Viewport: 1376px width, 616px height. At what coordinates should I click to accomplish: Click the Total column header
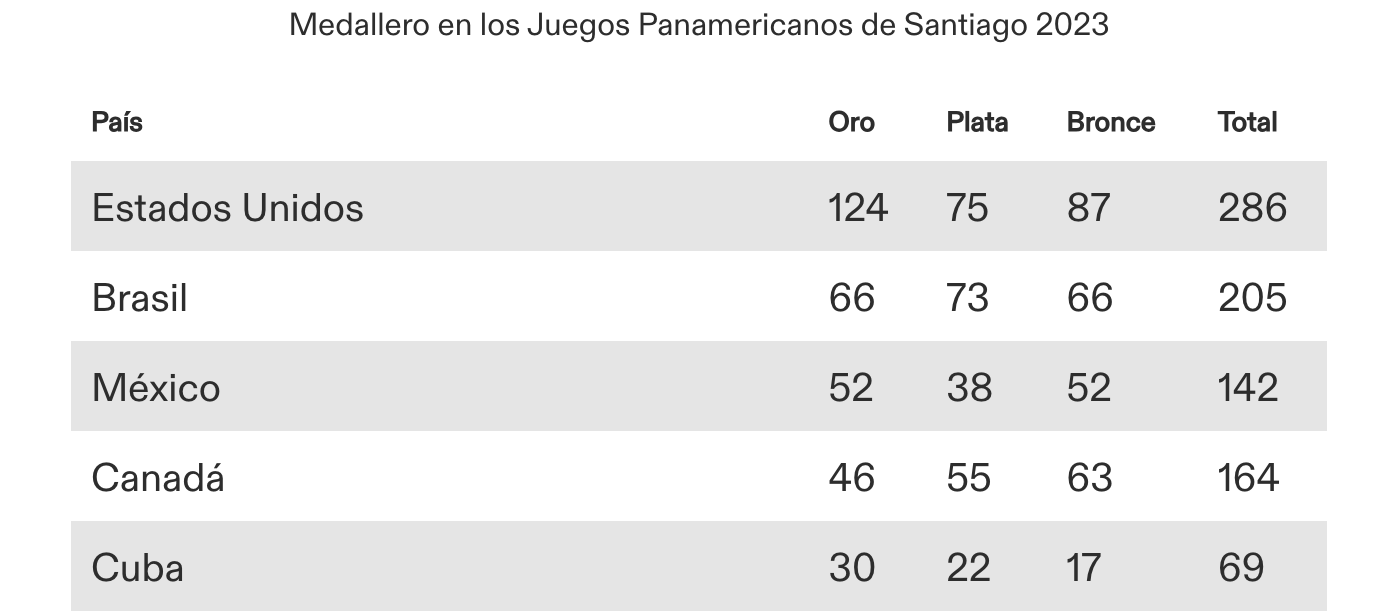coord(1247,122)
